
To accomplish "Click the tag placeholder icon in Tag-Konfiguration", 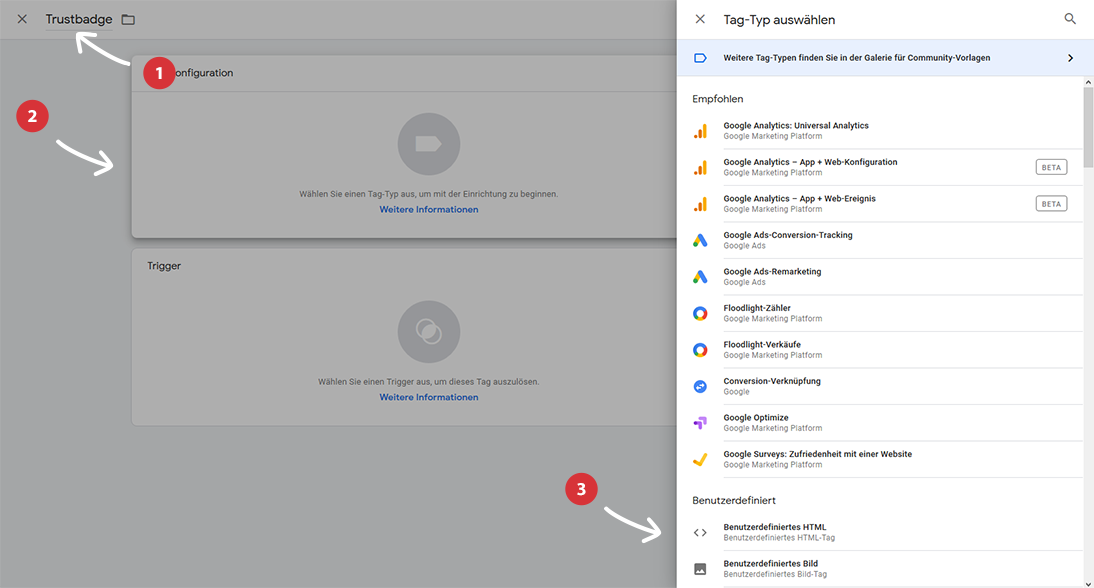I will click(x=428, y=144).
